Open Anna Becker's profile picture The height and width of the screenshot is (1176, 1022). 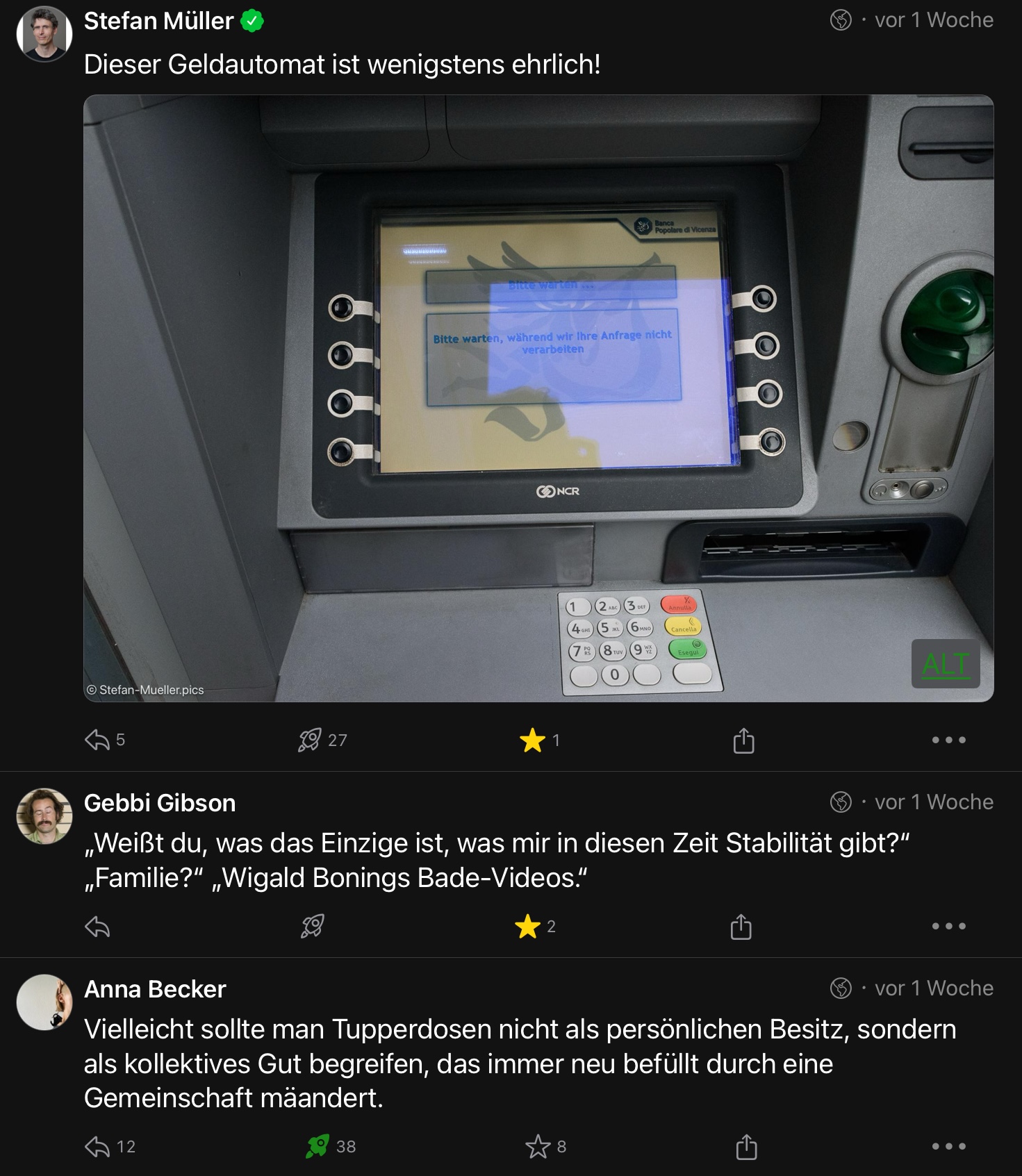point(44,1002)
